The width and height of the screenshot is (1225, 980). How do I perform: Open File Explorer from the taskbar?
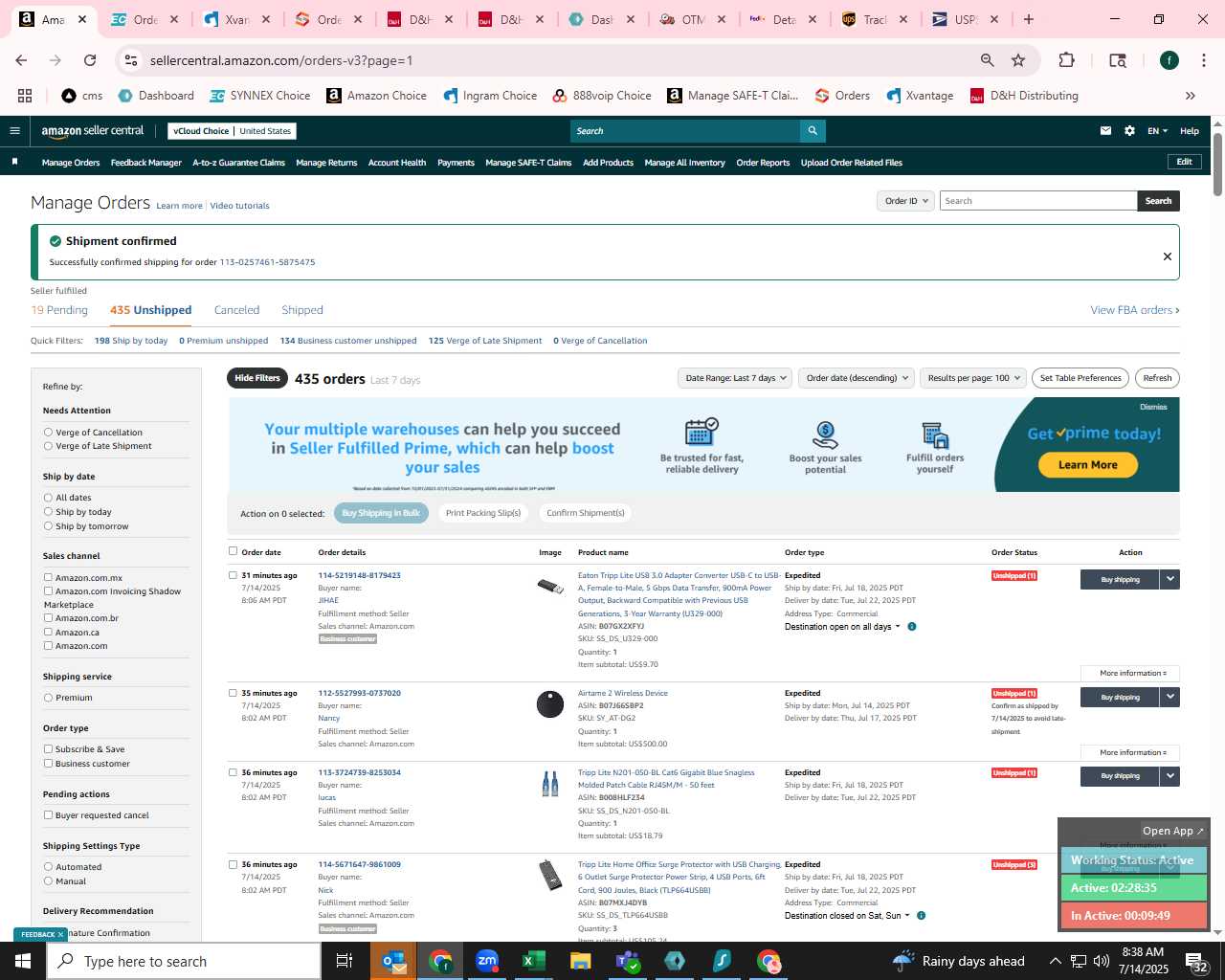[x=581, y=961]
